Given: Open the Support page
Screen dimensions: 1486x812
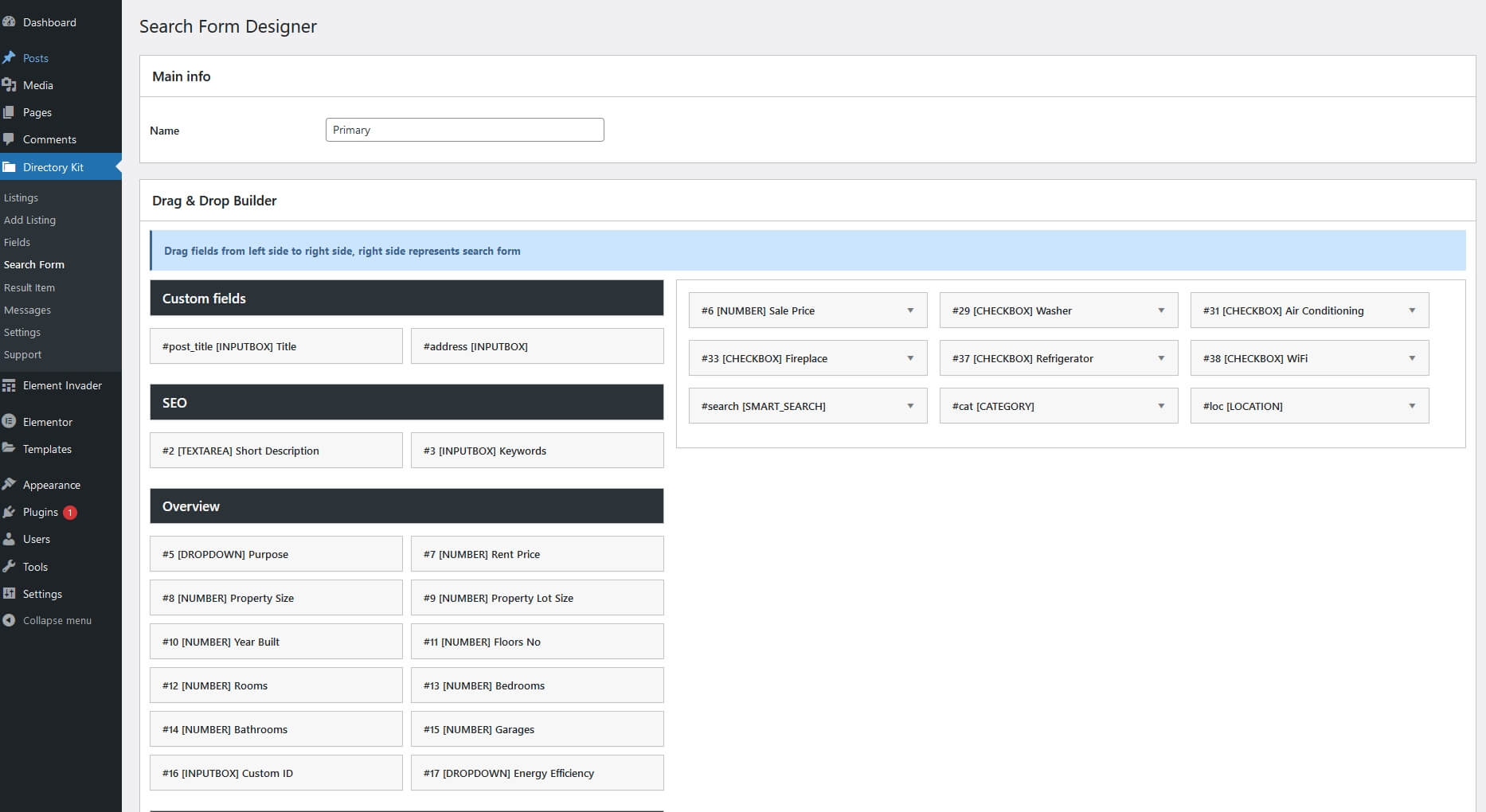Looking at the screenshot, I should [22, 354].
